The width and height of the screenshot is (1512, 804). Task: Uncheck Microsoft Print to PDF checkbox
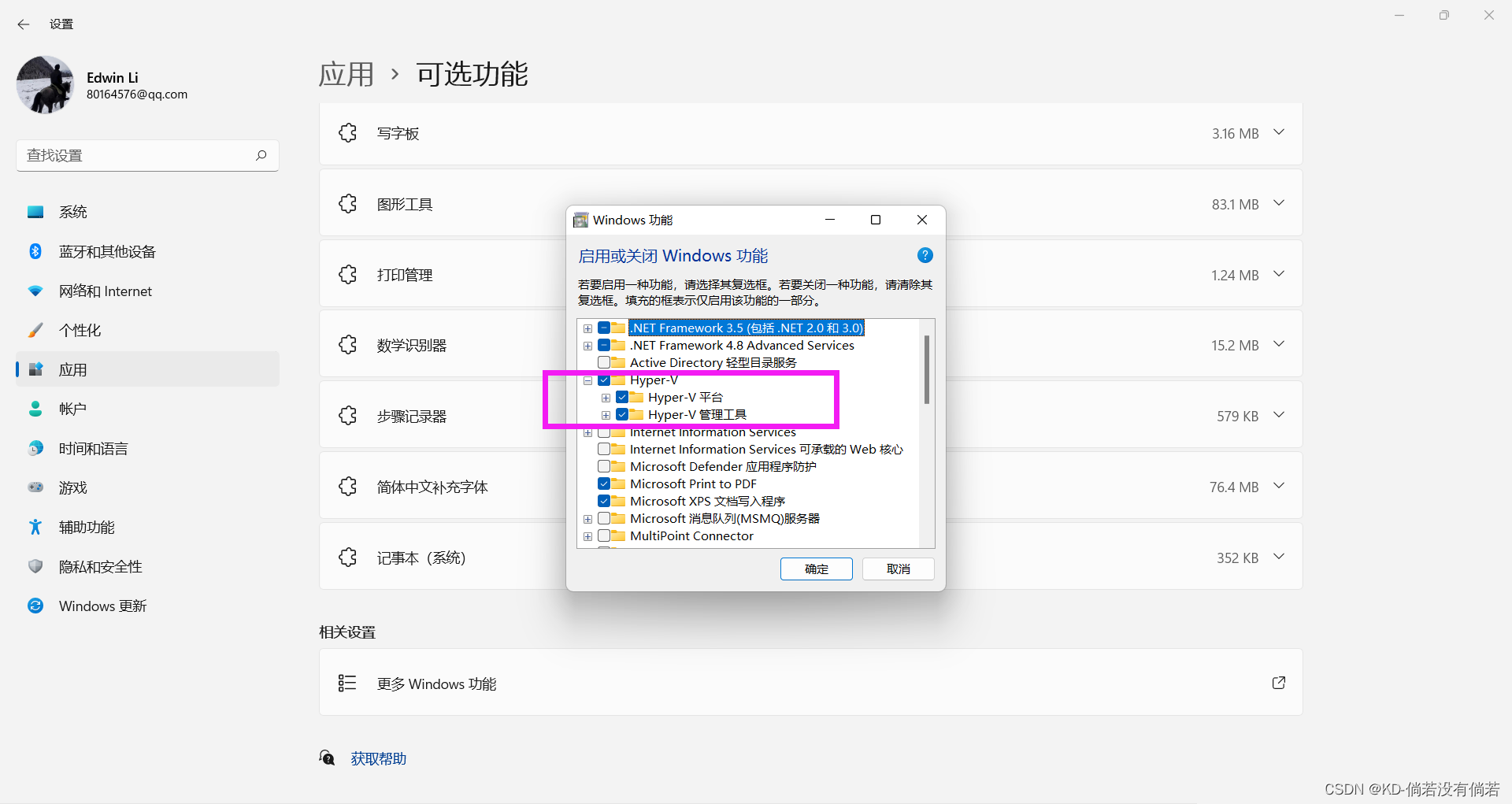coord(604,484)
